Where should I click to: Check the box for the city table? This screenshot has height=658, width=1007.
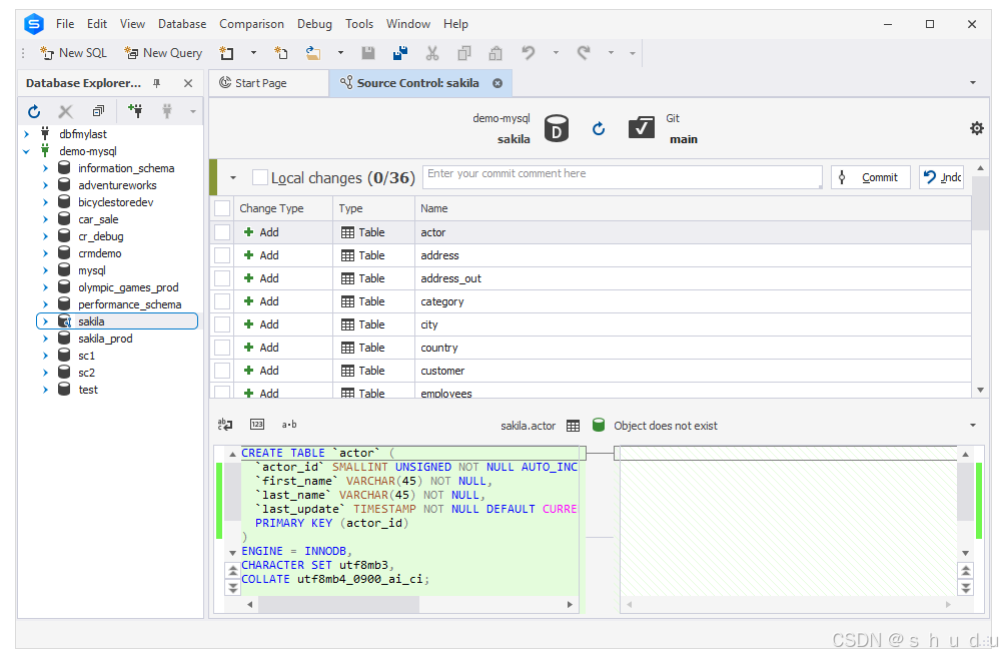[222, 325]
